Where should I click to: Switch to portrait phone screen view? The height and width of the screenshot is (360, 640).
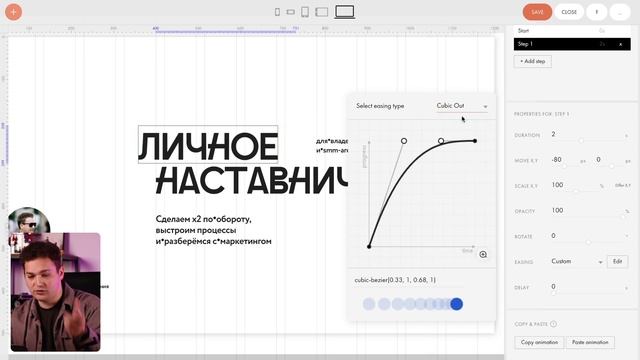tap(277, 12)
